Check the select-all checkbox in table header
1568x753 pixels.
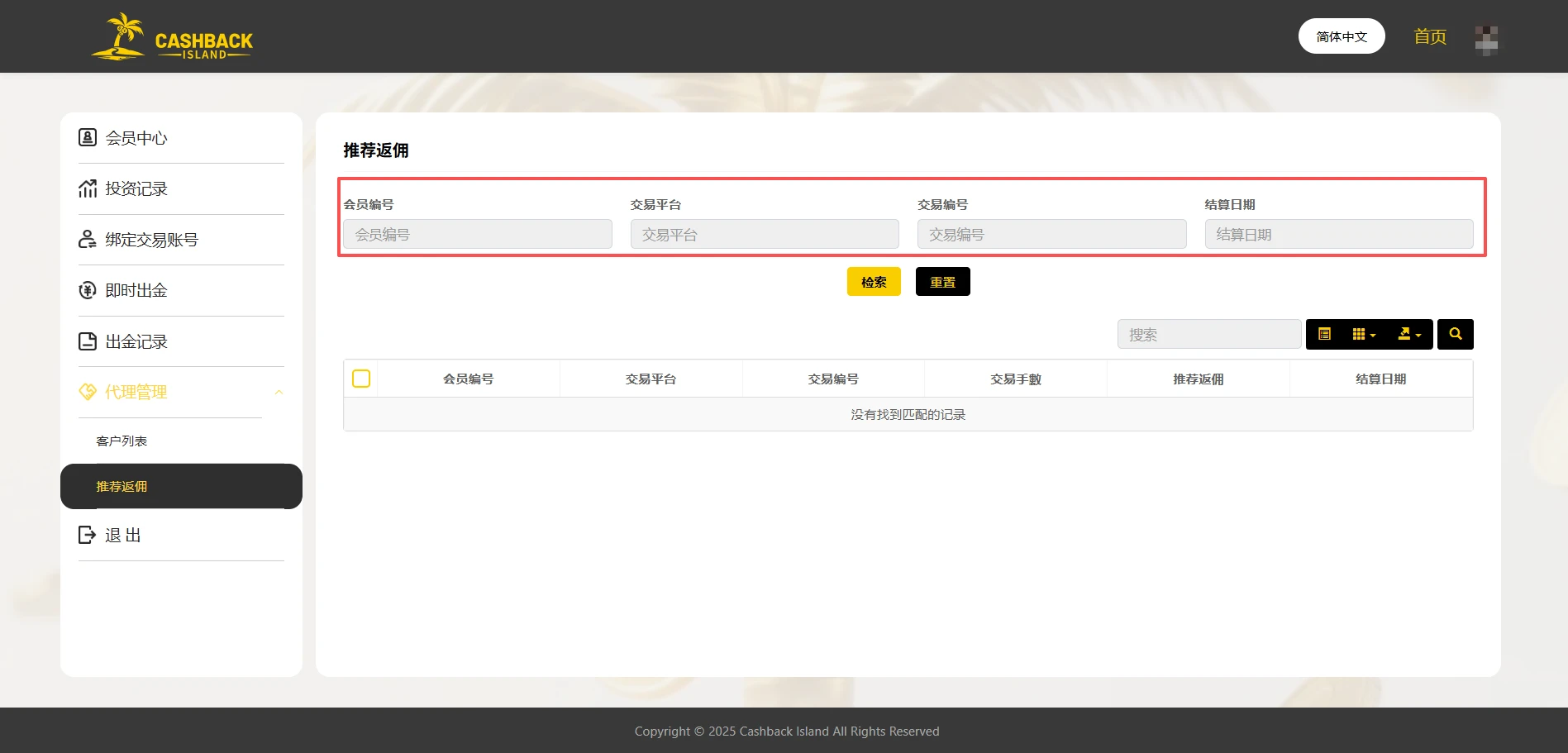coord(361,378)
